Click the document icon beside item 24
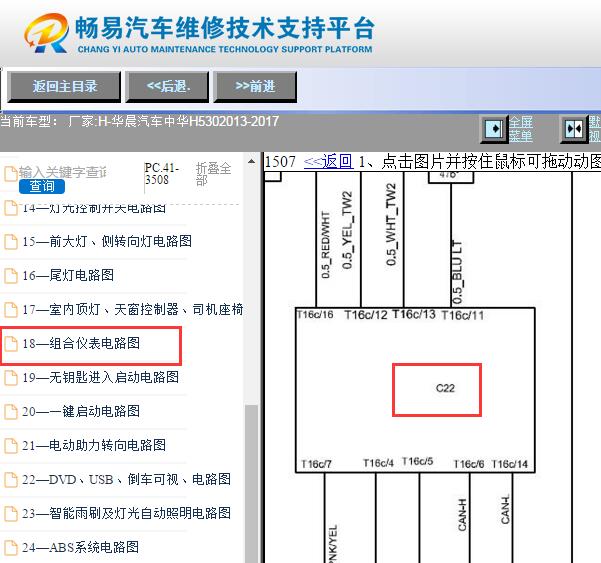601x563 pixels. [x=11, y=547]
